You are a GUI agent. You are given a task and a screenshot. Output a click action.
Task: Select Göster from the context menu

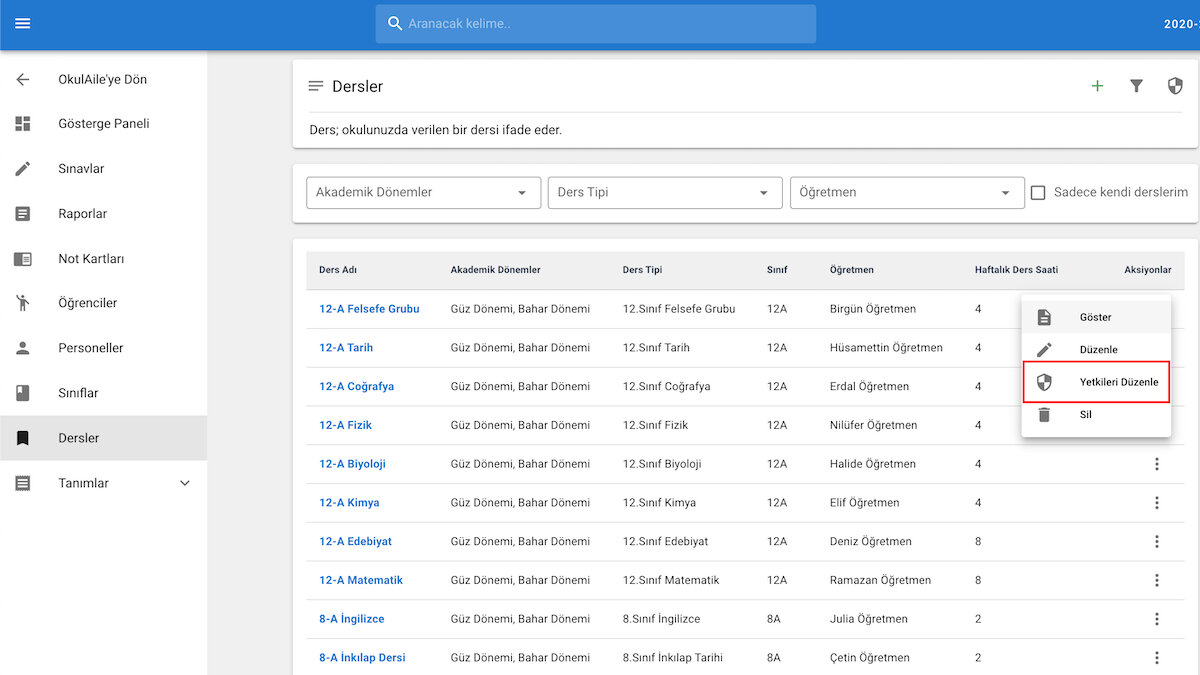click(1096, 317)
